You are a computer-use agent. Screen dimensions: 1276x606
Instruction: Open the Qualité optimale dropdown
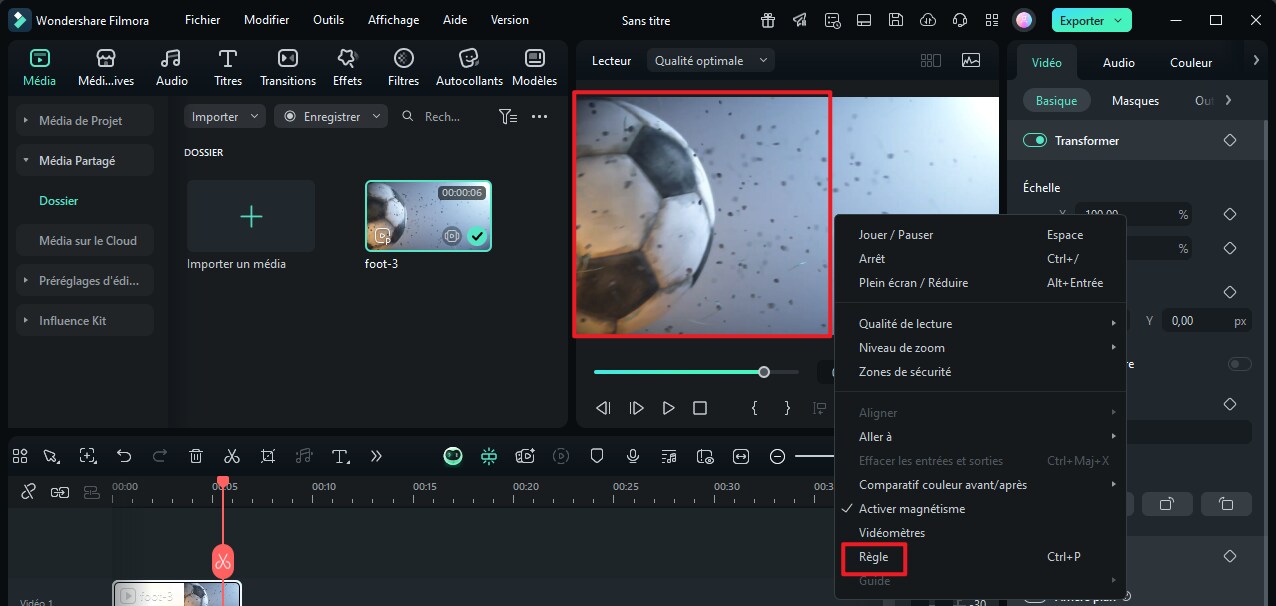coord(710,61)
